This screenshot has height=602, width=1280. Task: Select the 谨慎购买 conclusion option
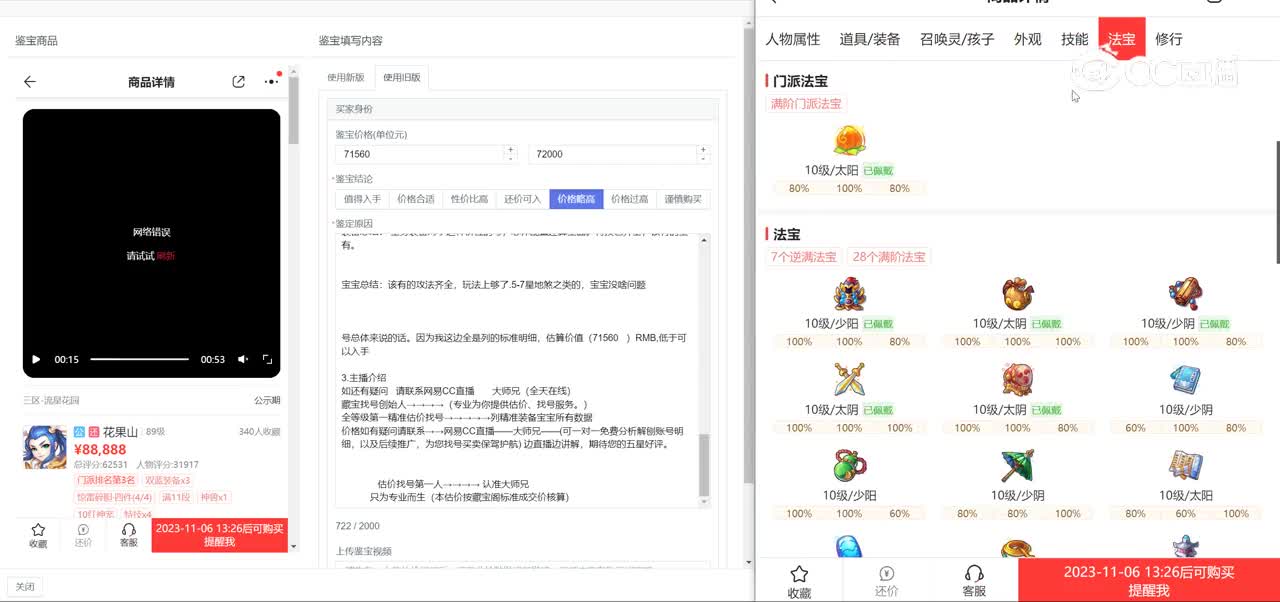[683, 199]
